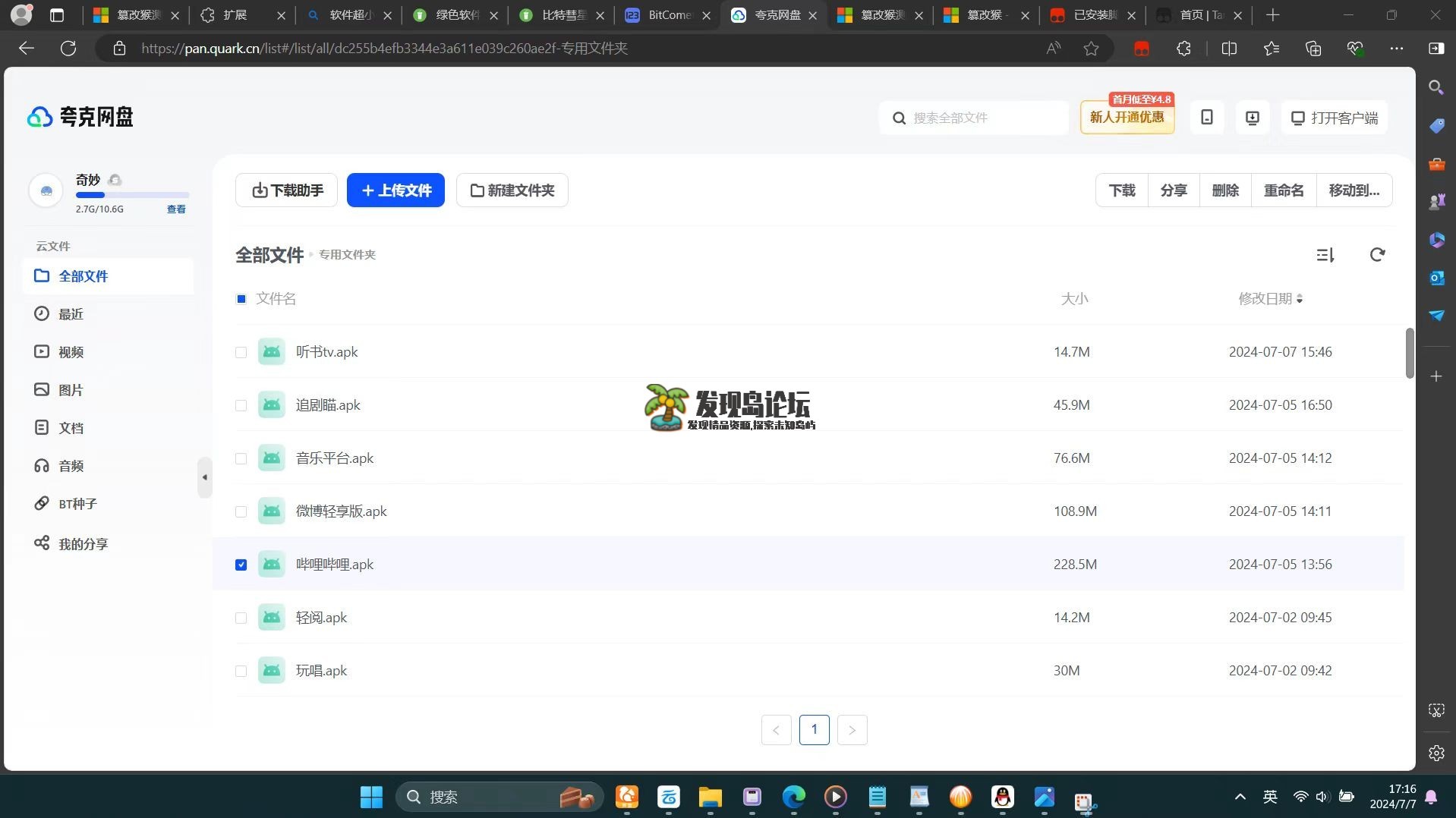Image resolution: width=1456 pixels, height=818 pixels.
Task: Add page to favorites star icon
Action: (x=1091, y=49)
